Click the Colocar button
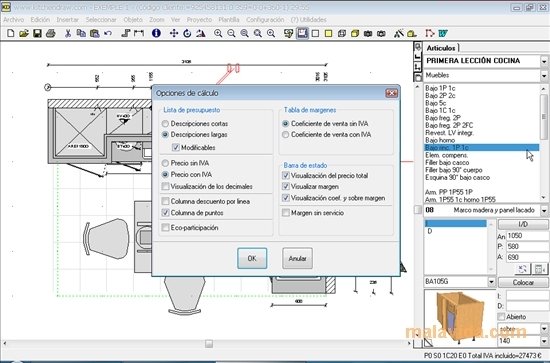The image size is (550, 363). click(523, 282)
